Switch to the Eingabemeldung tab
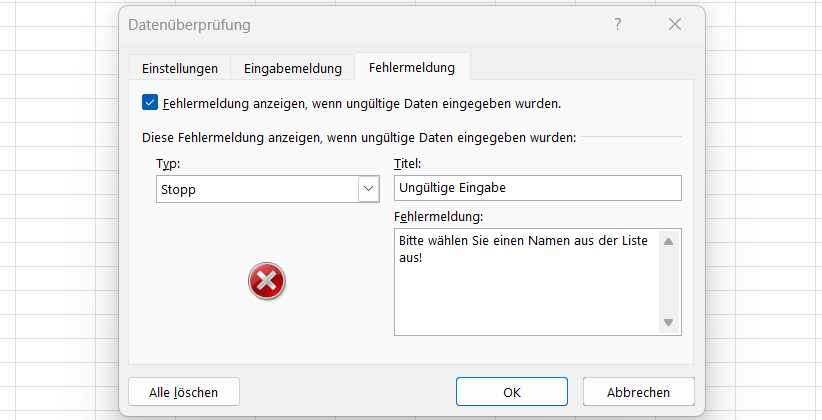The height and width of the screenshot is (420, 822). (293, 68)
